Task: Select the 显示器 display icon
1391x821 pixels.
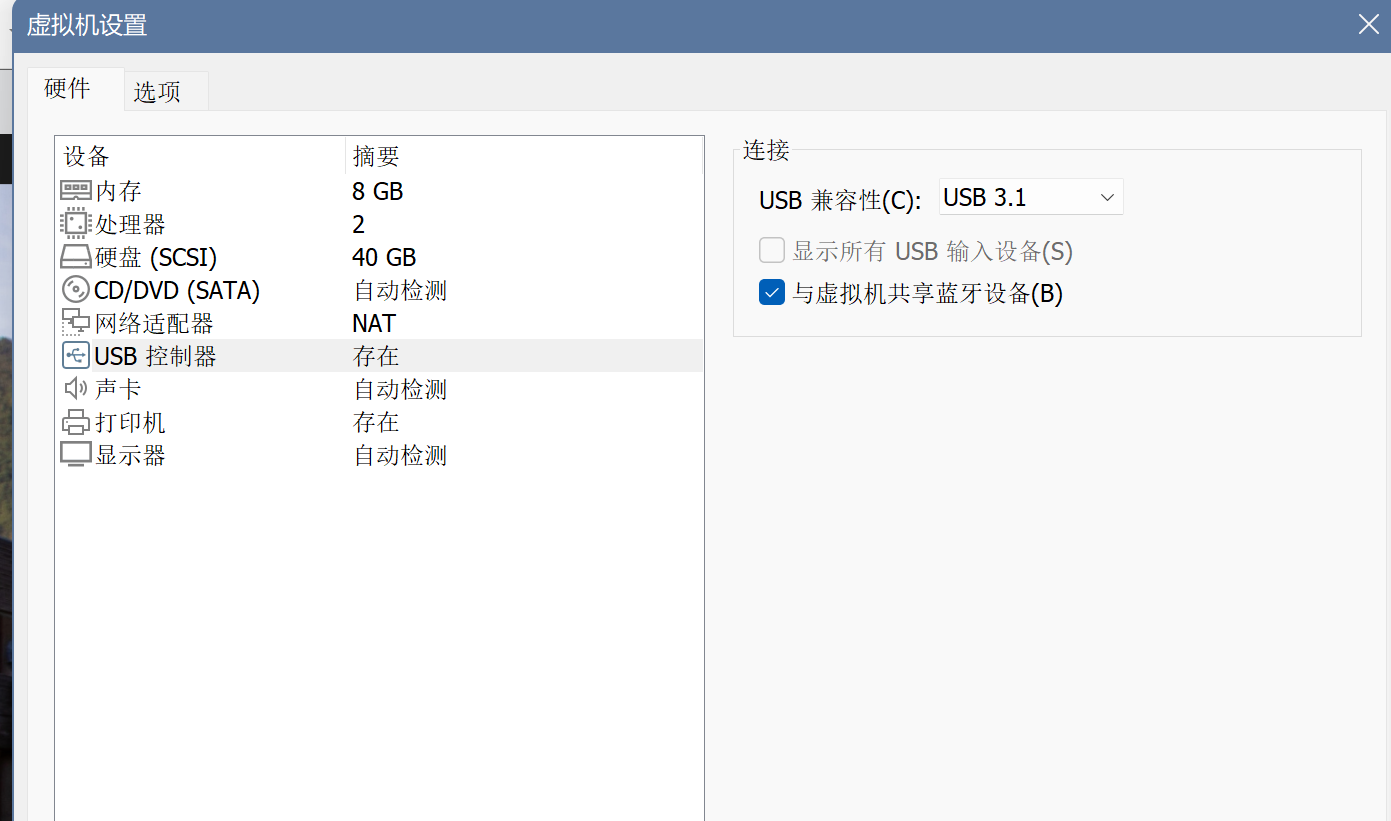Action: [75, 454]
